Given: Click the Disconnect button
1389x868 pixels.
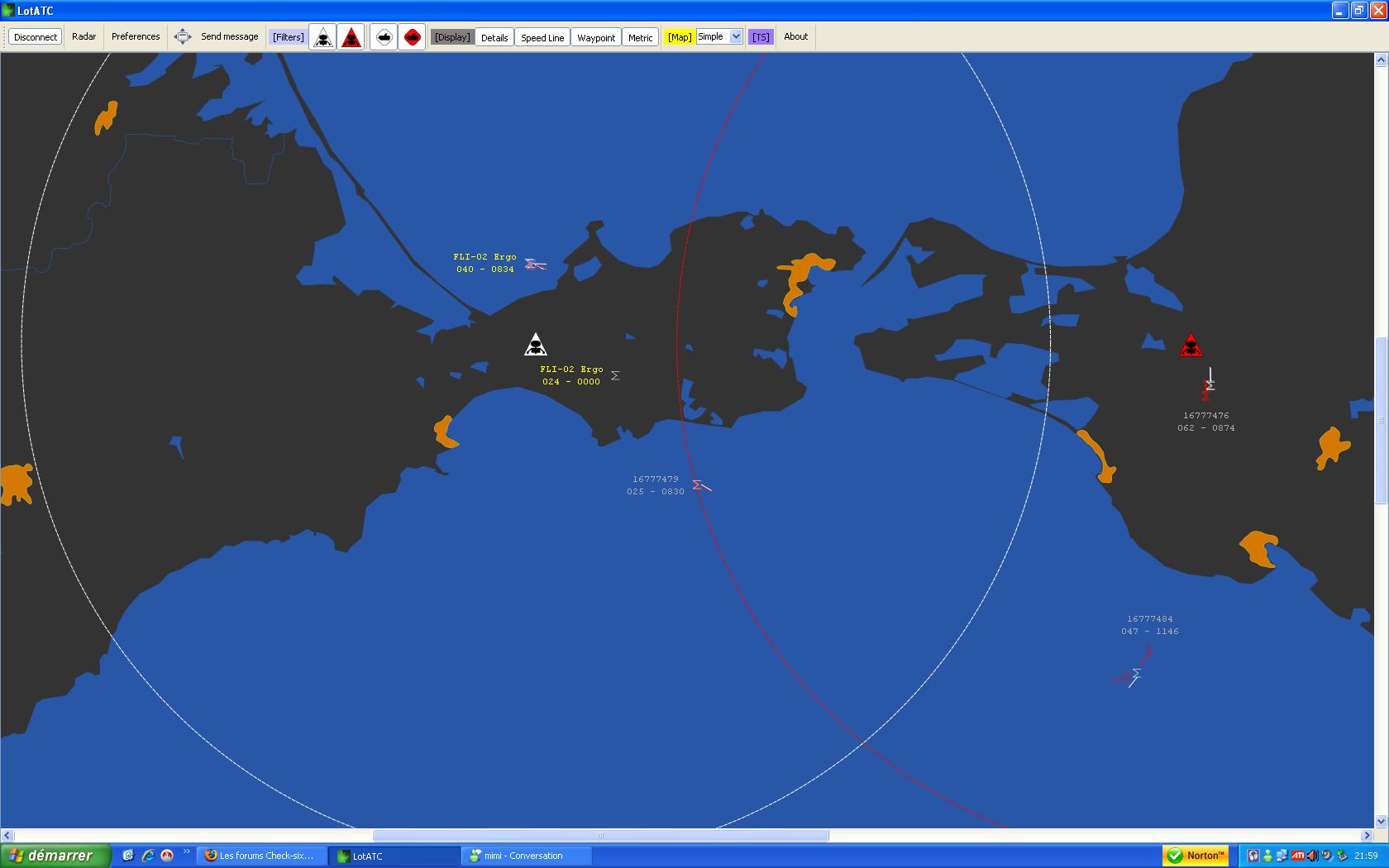Looking at the screenshot, I should click(x=36, y=37).
